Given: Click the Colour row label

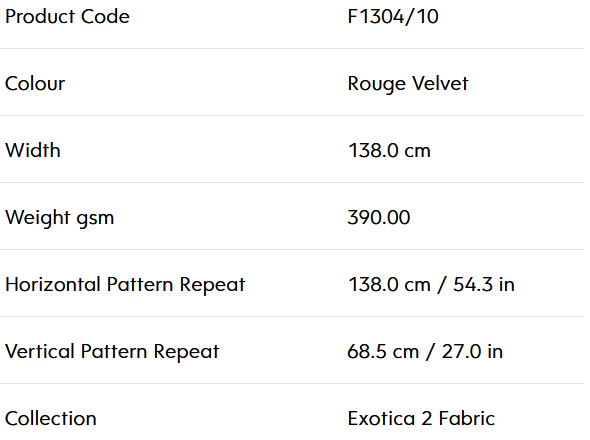Looking at the screenshot, I should point(35,83).
